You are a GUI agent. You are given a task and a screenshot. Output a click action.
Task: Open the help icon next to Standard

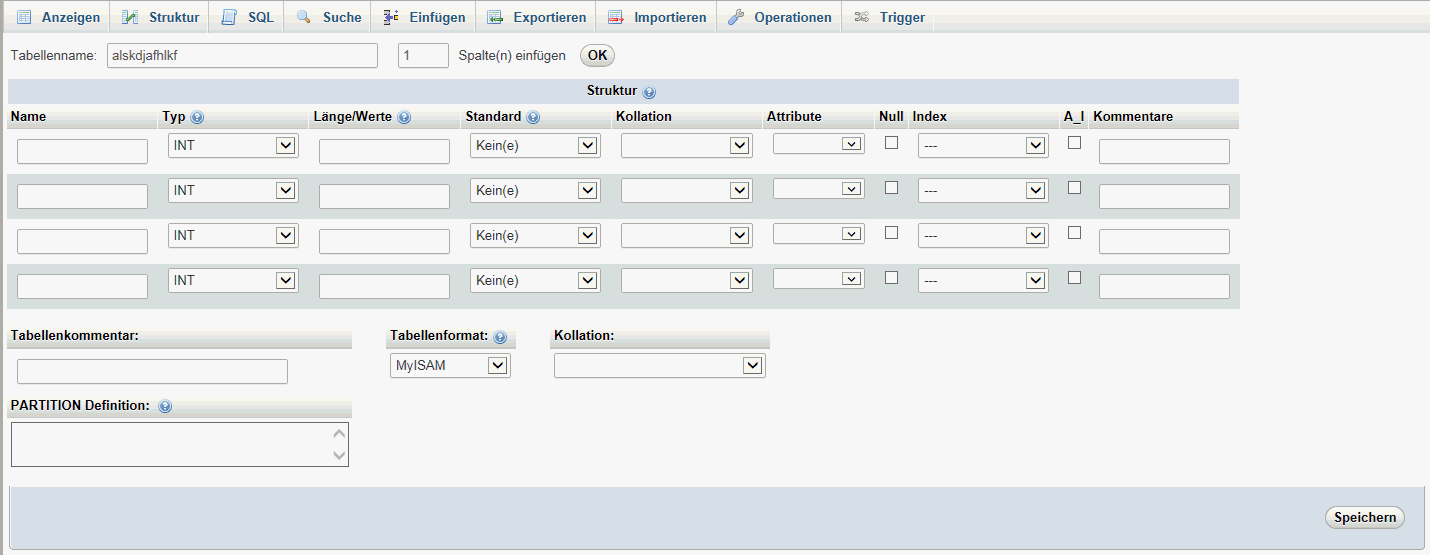coord(533,117)
